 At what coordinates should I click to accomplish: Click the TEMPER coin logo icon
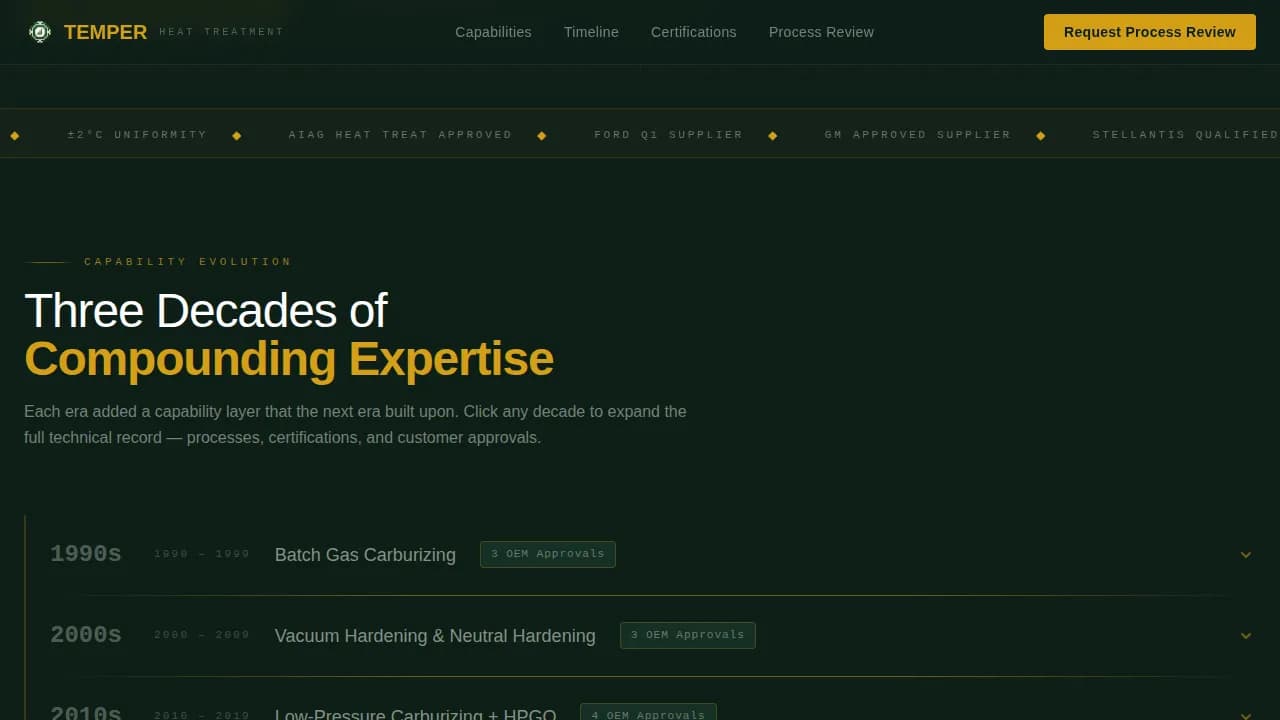pyautogui.click(x=39, y=31)
